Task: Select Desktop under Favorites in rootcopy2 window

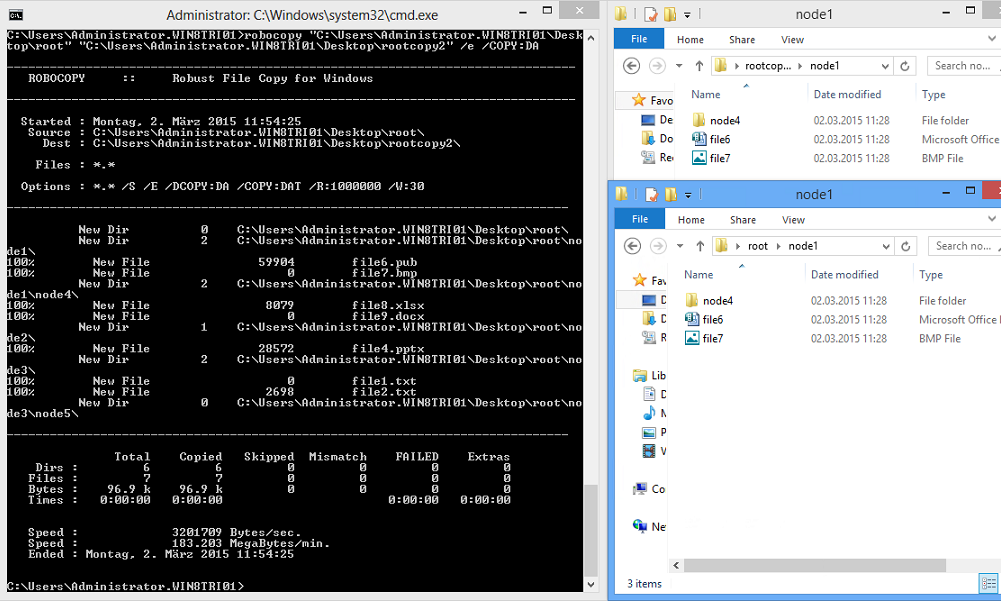Action: click(657, 119)
